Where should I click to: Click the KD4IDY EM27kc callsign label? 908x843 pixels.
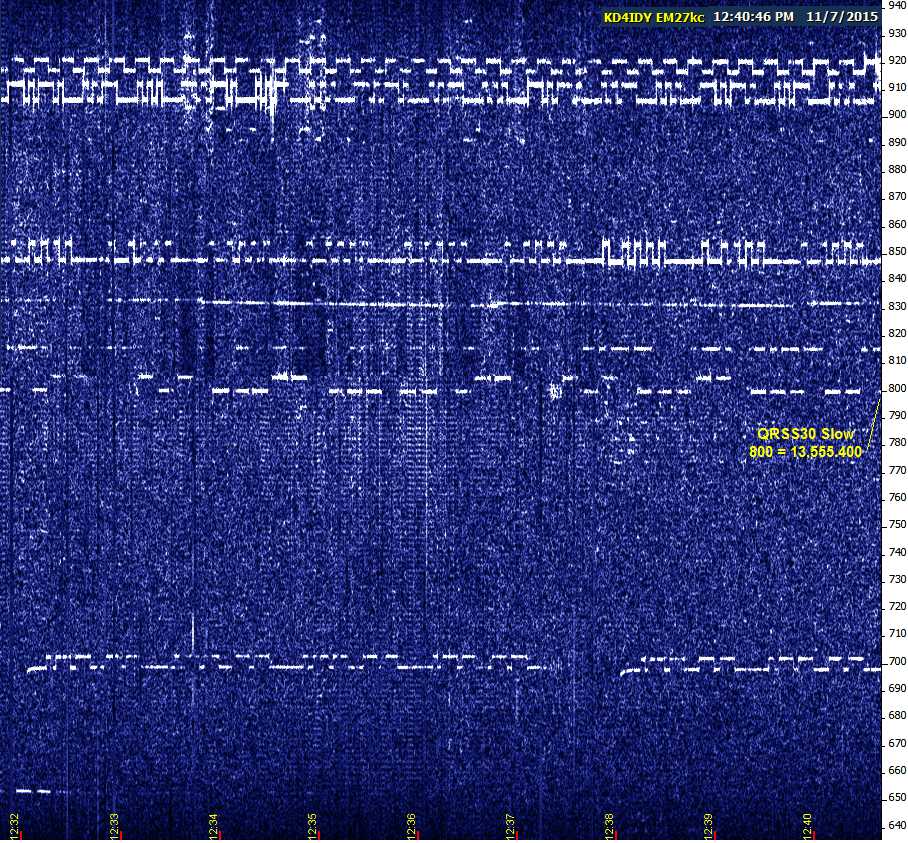click(x=654, y=17)
